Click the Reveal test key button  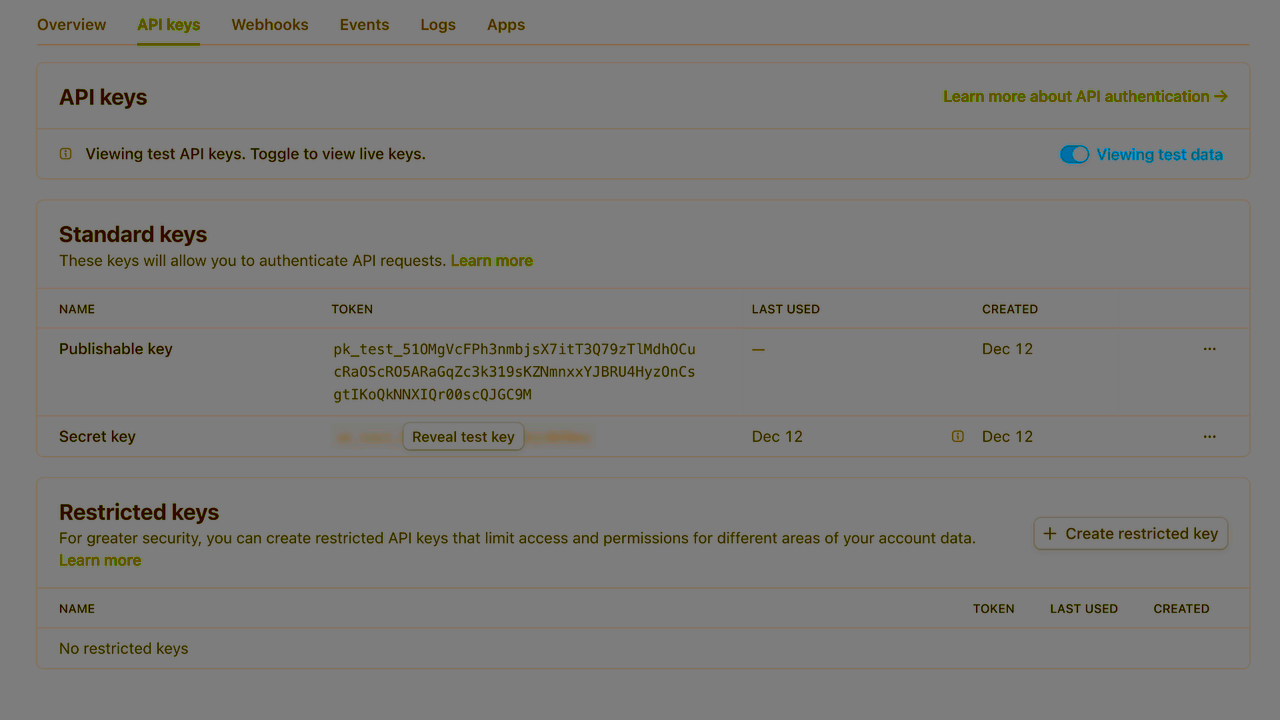pyautogui.click(x=463, y=436)
